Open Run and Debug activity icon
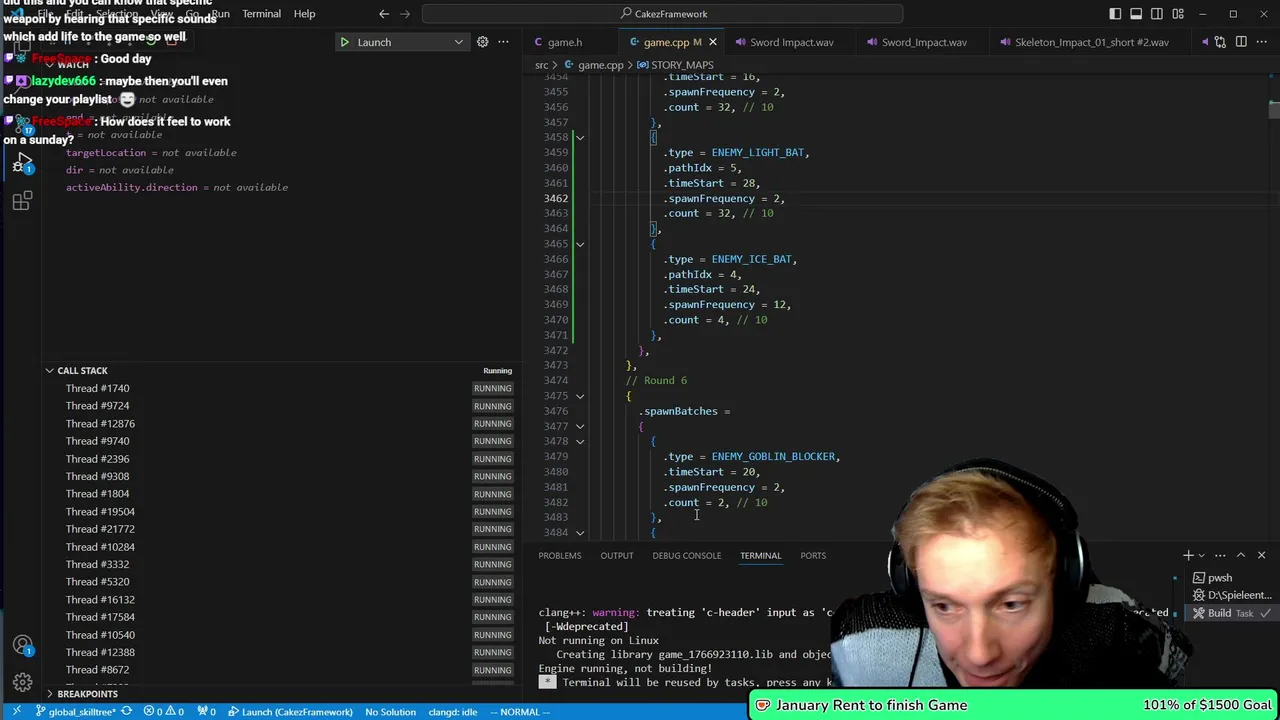 [22, 164]
